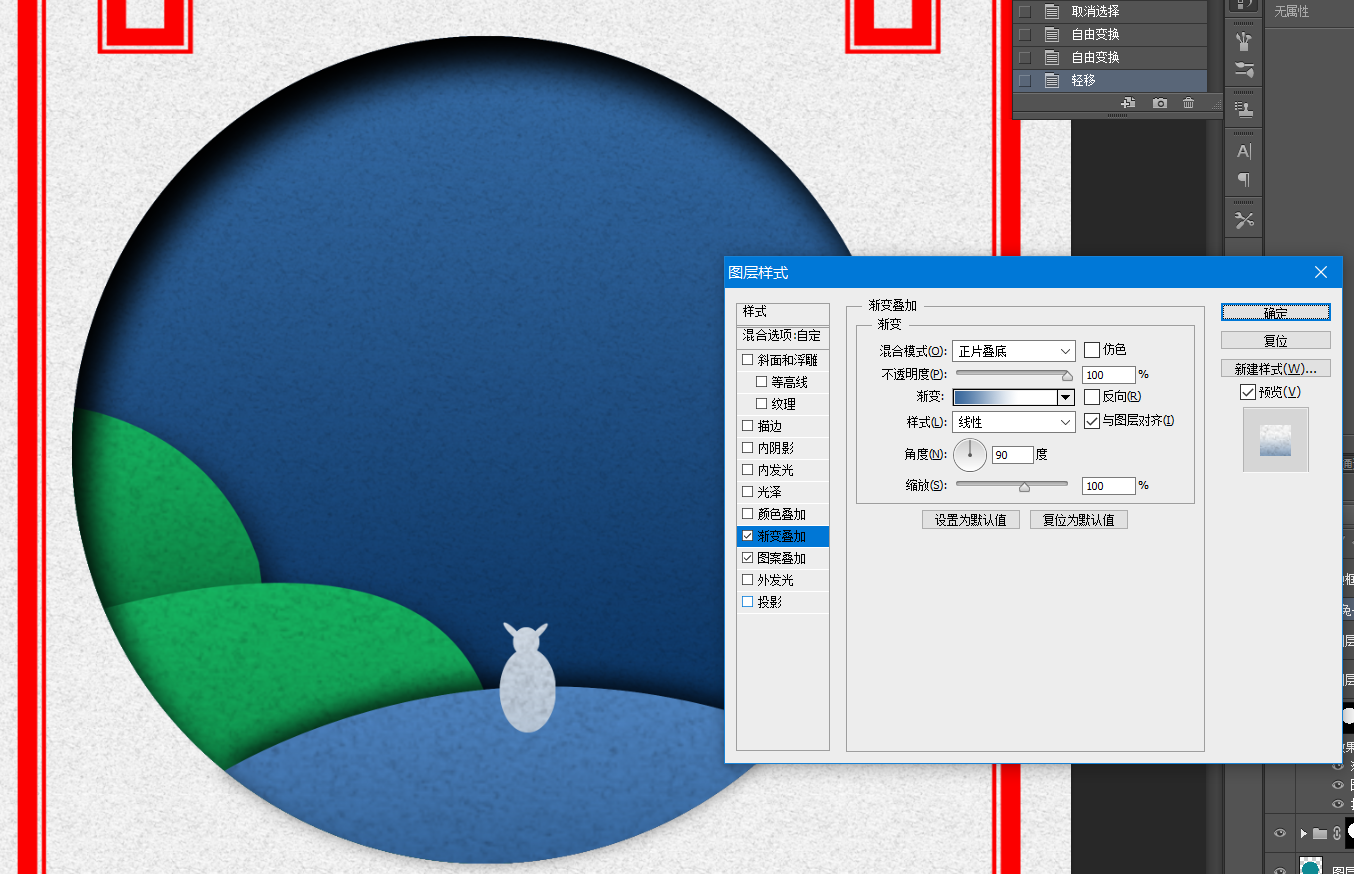This screenshot has height=874, width=1354.
Task: Check the 反向 reverse checkbox
Action: (x=1092, y=397)
